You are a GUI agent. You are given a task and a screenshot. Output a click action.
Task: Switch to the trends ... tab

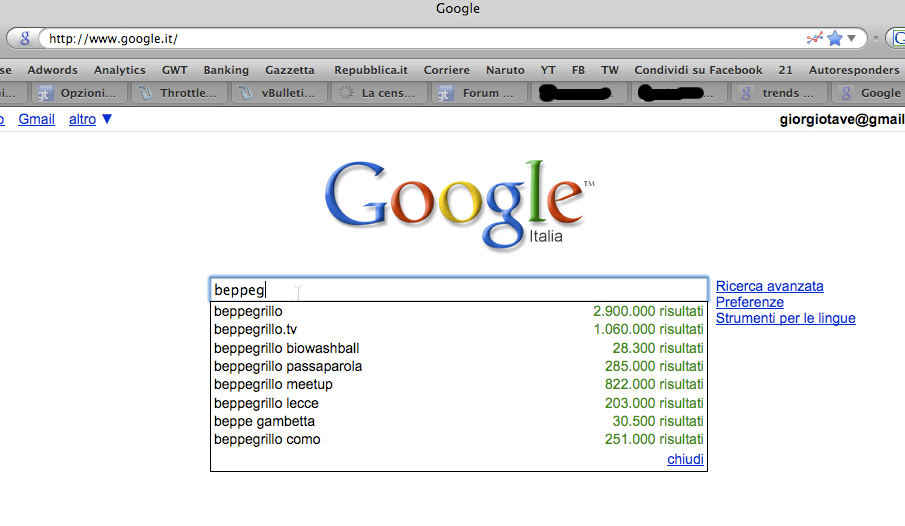(780, 93)
